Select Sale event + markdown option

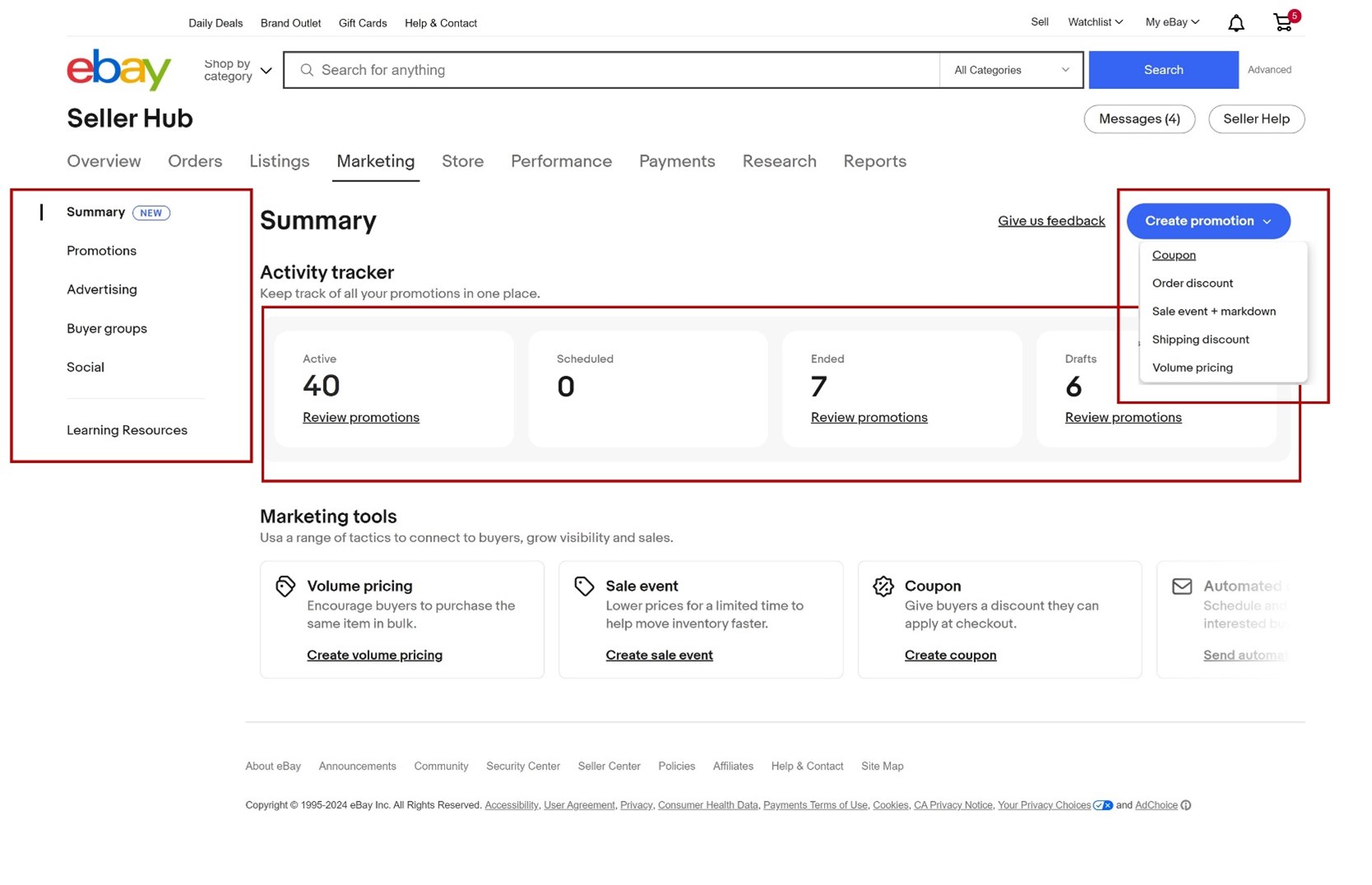[x=1214, y=311]
